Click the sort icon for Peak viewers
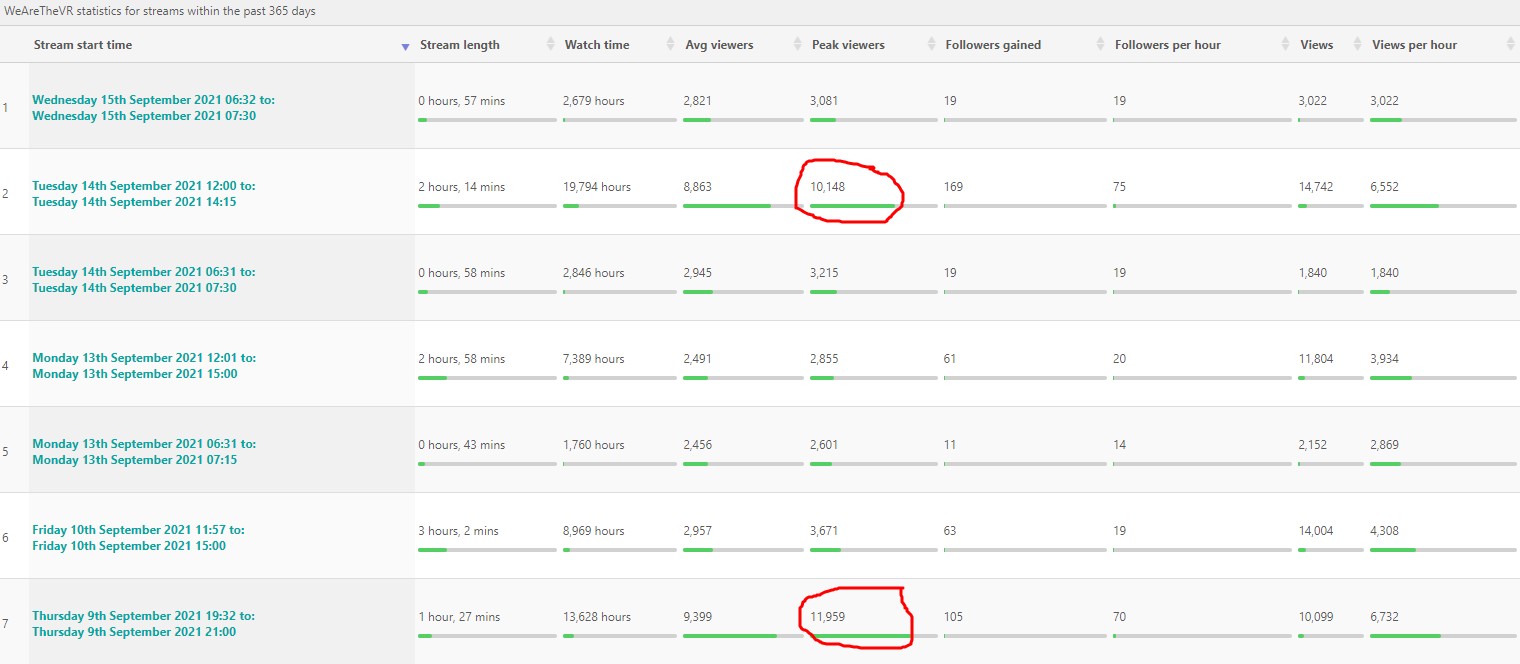 931,45
